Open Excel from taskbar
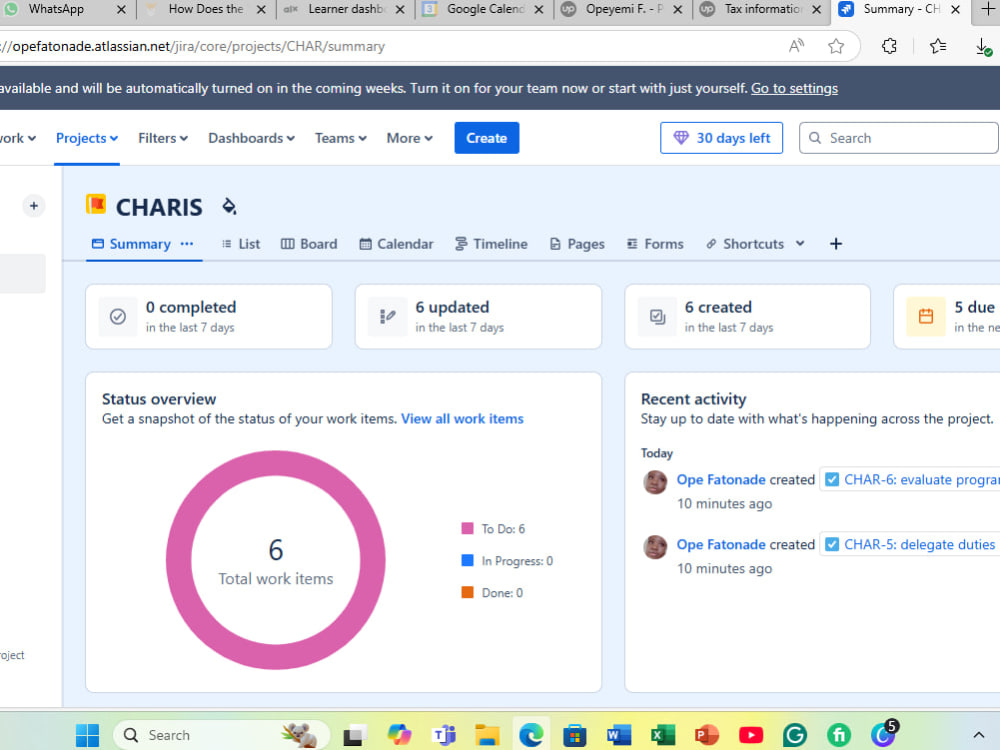Viewport: 1000px width, 750px height. [663, 735]
